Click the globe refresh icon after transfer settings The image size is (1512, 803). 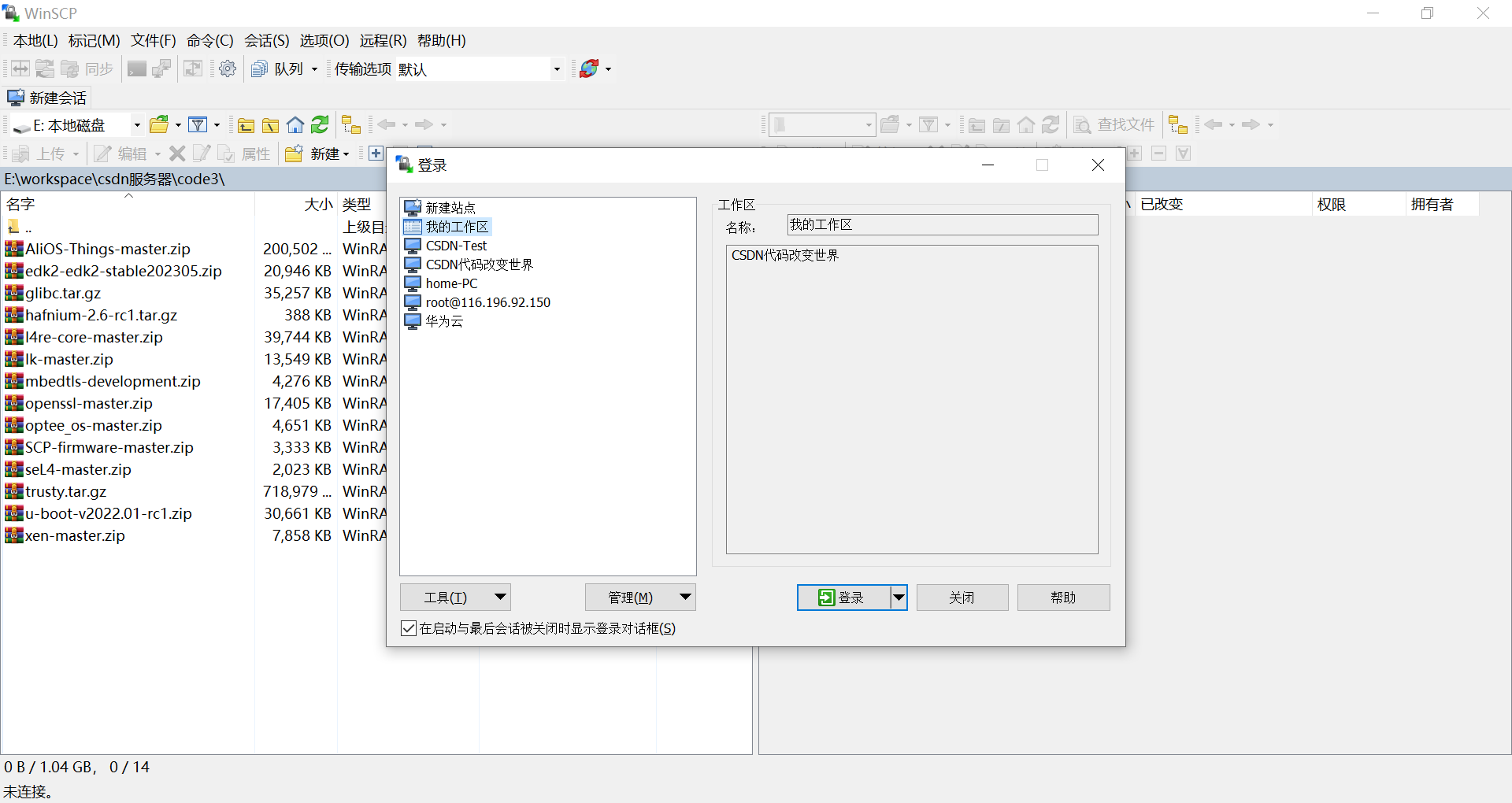click(x=589, y=69)
